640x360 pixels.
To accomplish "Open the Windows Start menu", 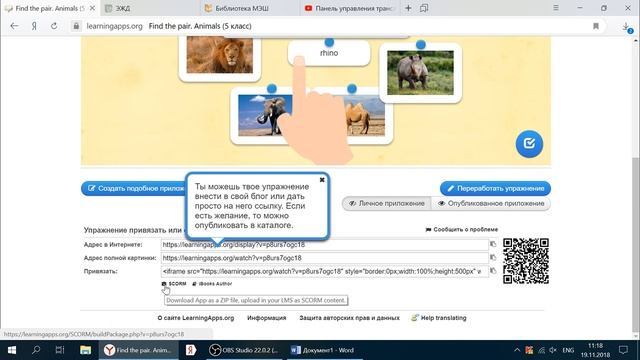I will 12,350.
